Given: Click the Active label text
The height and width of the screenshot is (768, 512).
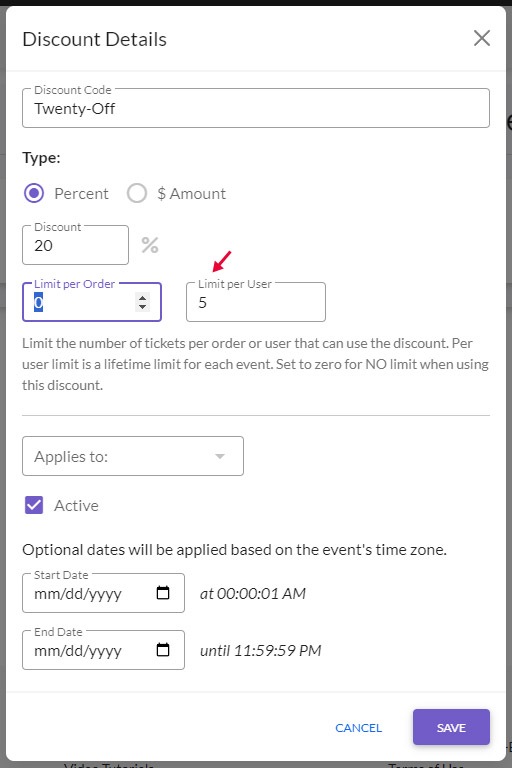Looking at the screenshot, I should (x=76, y=505).
